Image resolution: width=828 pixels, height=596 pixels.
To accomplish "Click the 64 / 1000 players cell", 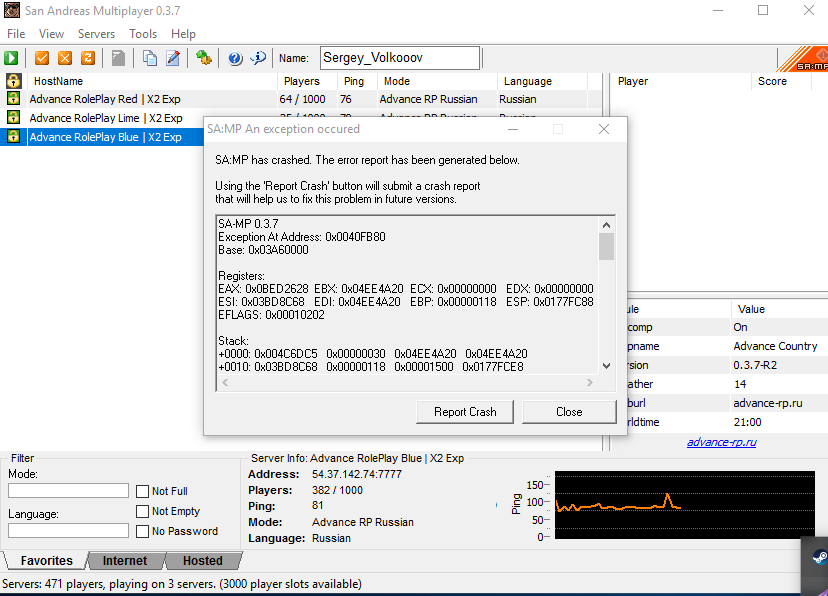I will pyautogui.click(x=303, y=99).
